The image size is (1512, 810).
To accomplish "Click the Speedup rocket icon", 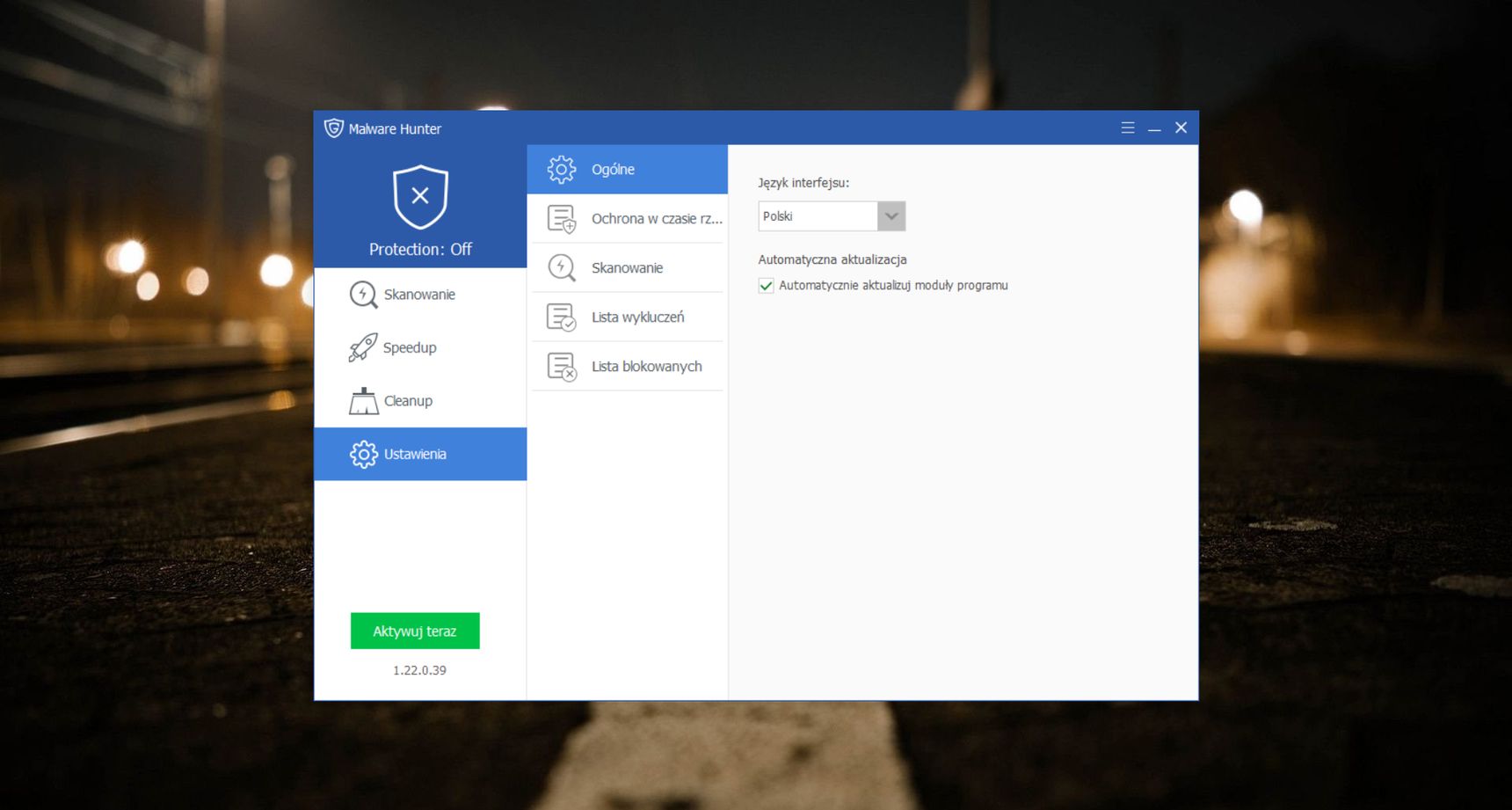I will [363, 347].
